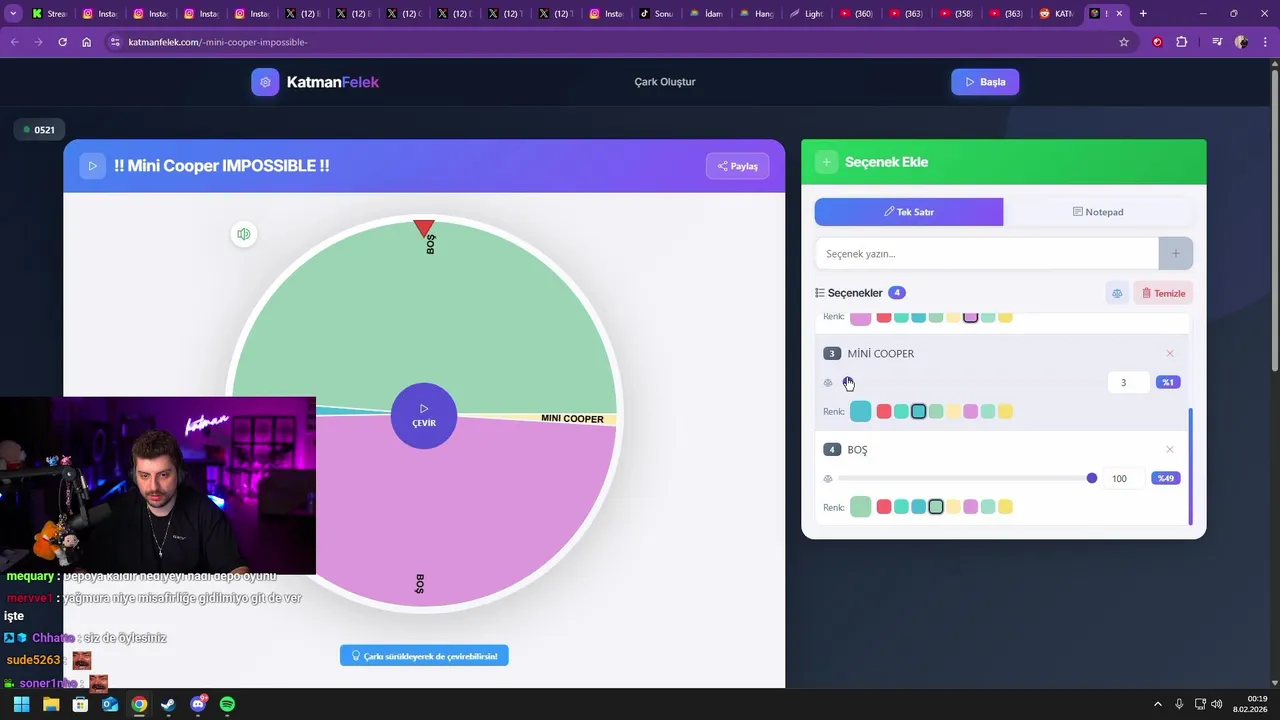Switch to the Notepad tab

point(1098,212)
